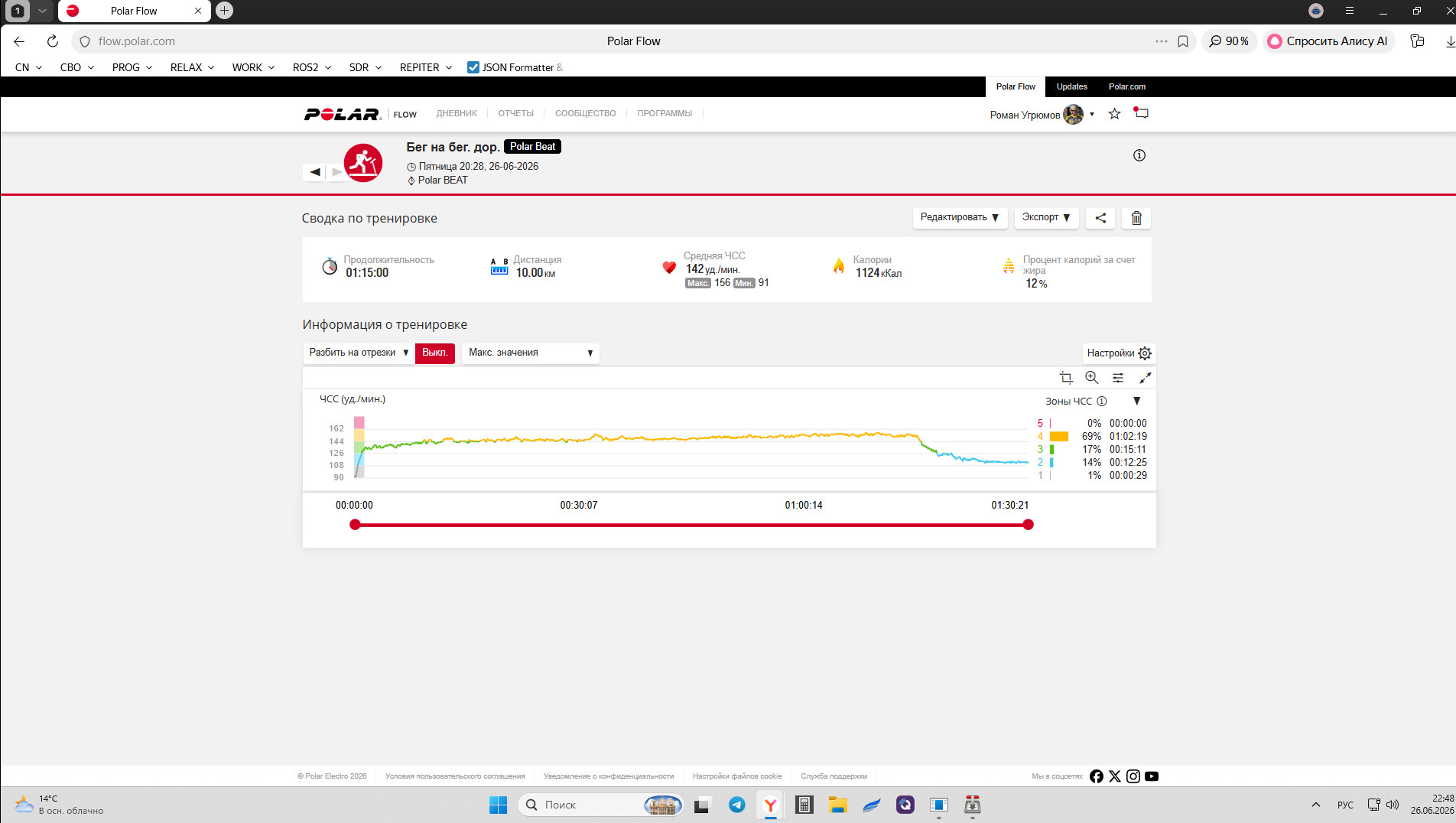Switch to the Updates top tab

point(1072,86)
